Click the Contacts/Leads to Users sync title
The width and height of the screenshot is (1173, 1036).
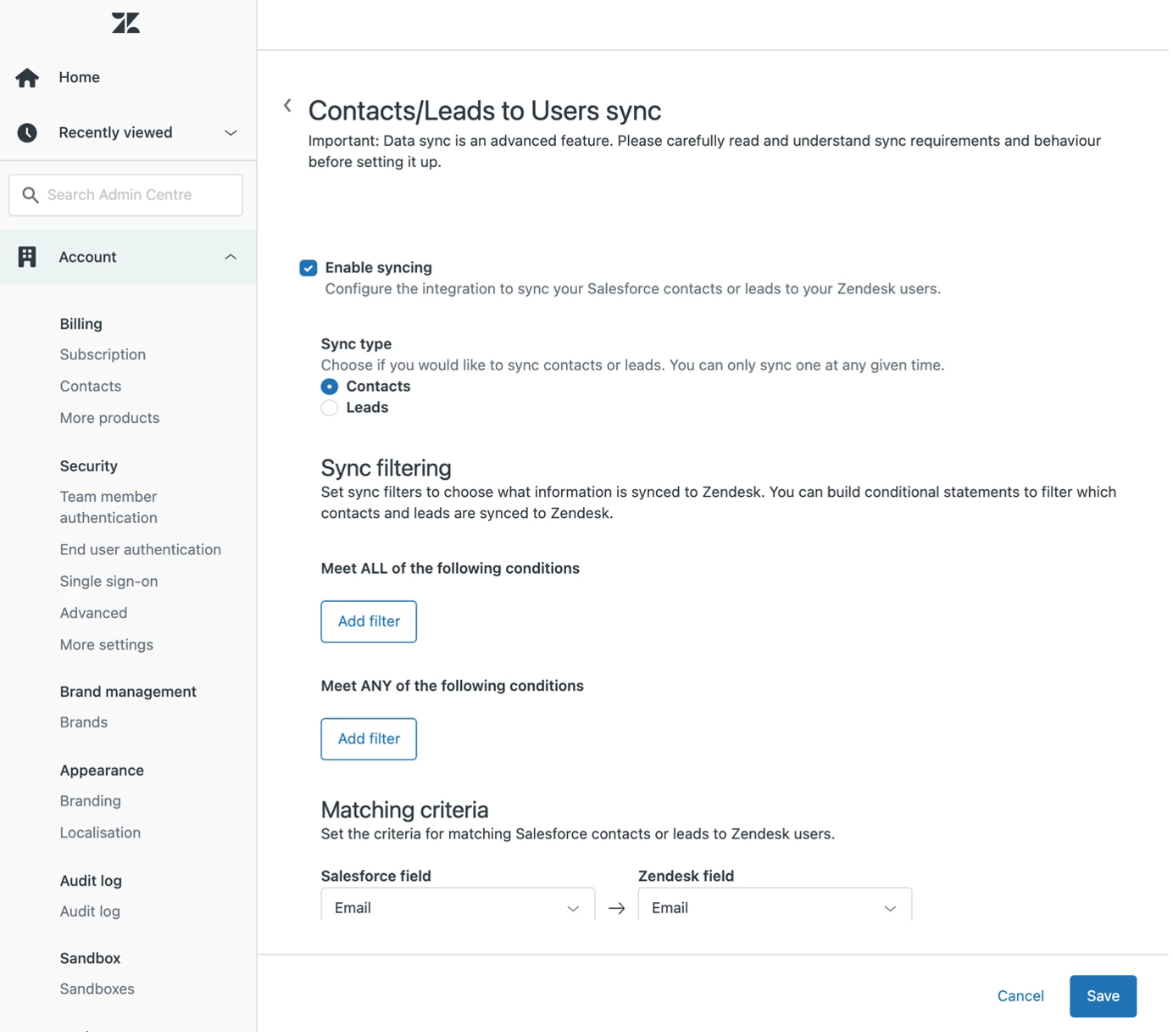coord(486,111)
